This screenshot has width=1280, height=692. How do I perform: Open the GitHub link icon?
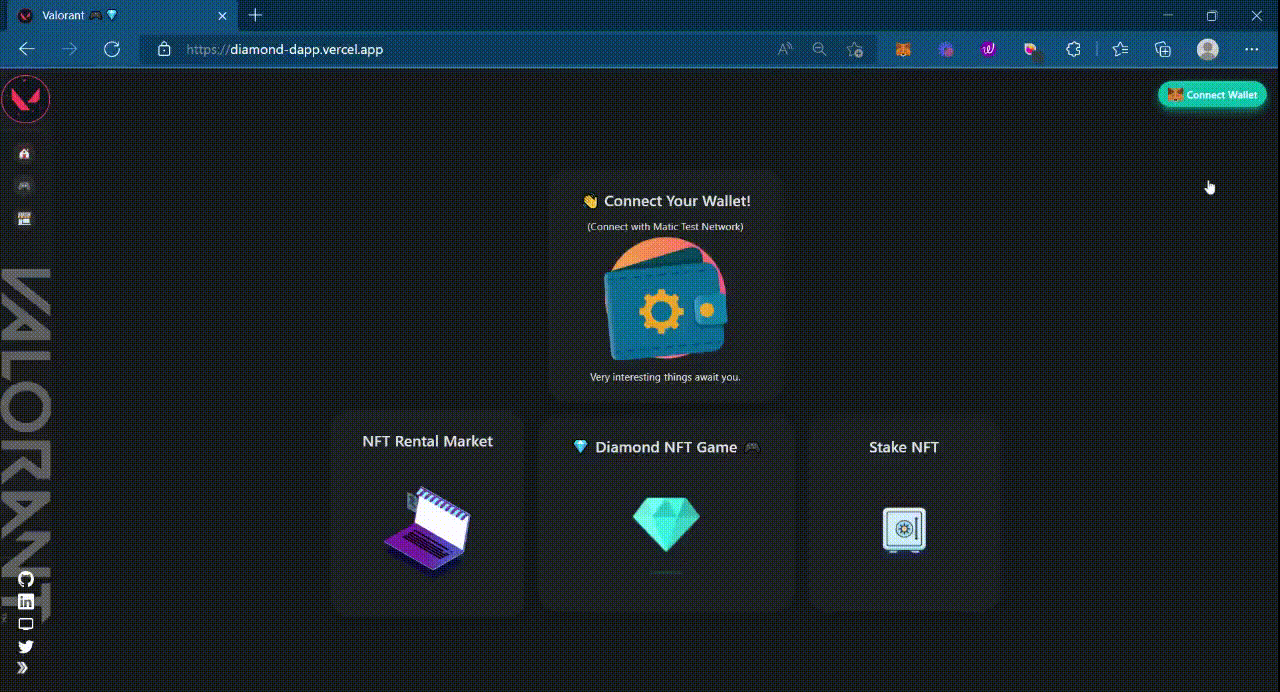pyautogui.click(x=26, y=579)
